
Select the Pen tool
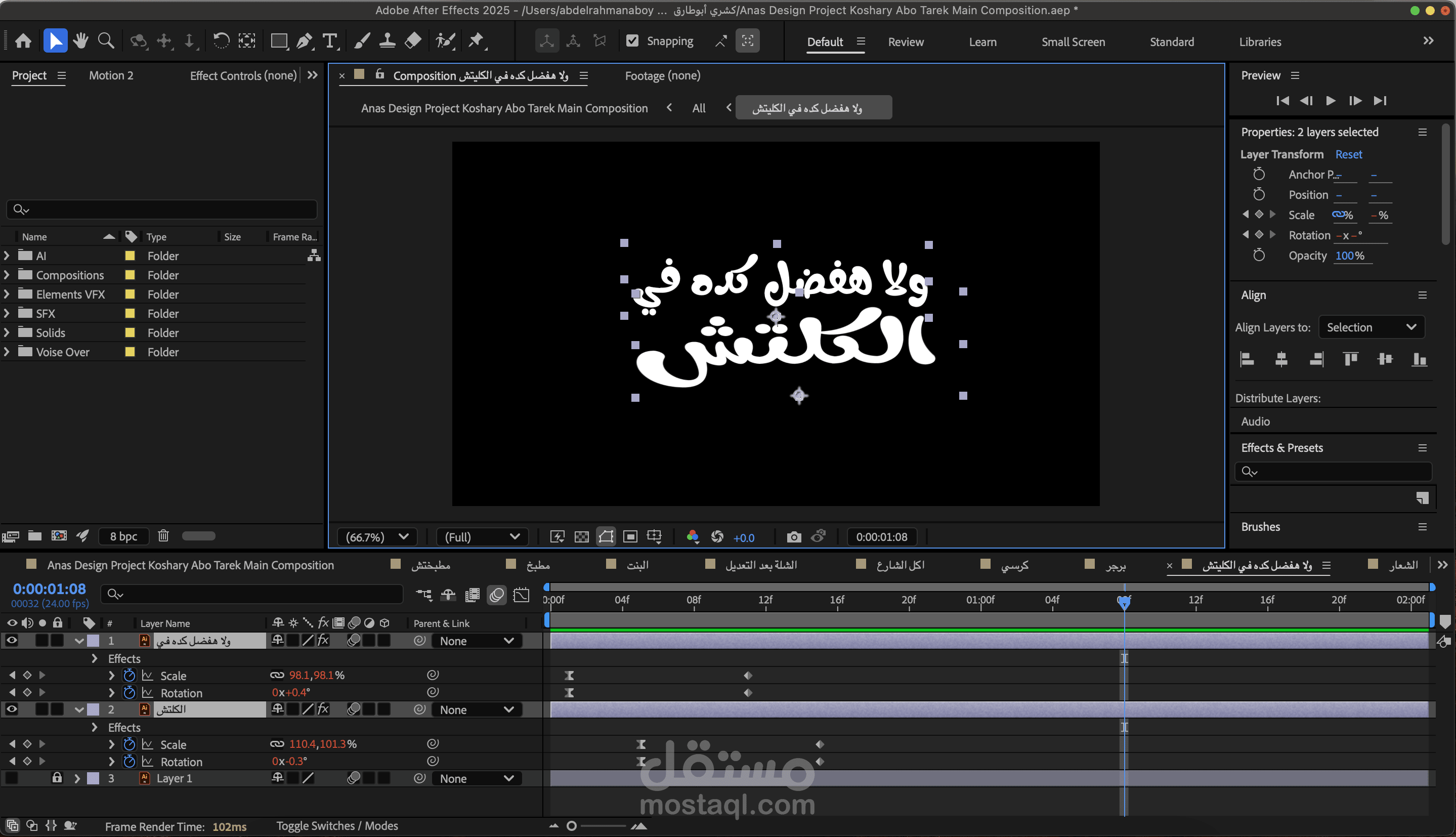point(304,41)
